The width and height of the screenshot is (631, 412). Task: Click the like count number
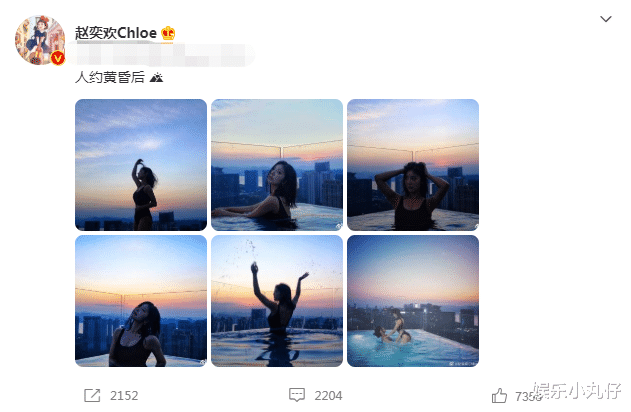[x=529, y=397]
